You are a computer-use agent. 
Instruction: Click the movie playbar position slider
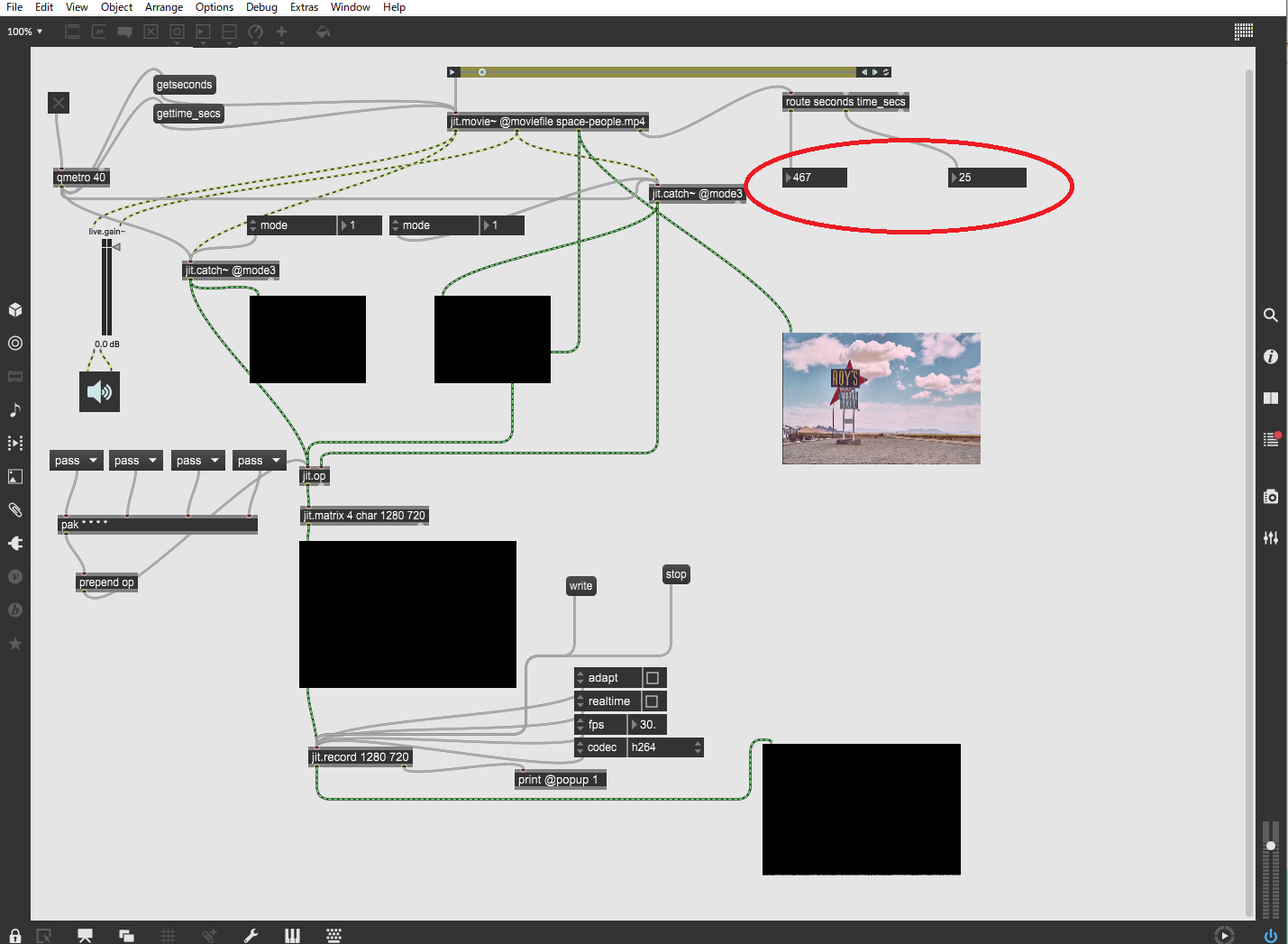tap(658, 72)
